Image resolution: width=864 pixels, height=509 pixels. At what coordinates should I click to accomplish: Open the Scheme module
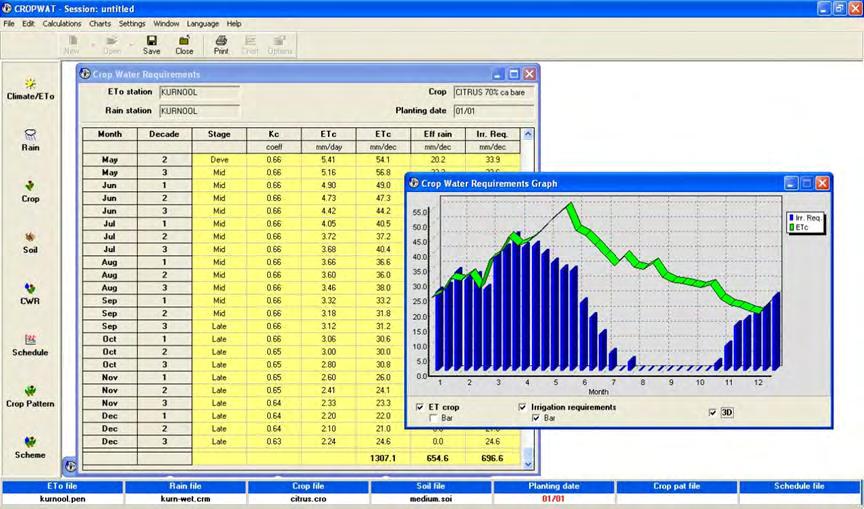[30, 448]
